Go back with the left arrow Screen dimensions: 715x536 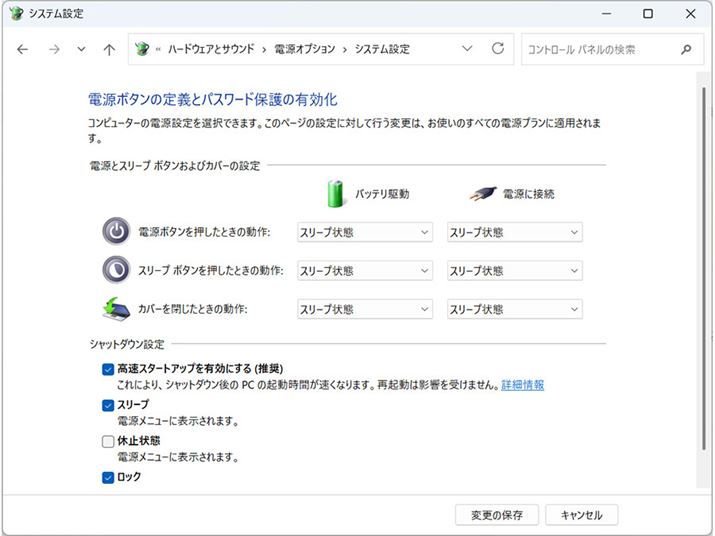click(x=22, y=49)
